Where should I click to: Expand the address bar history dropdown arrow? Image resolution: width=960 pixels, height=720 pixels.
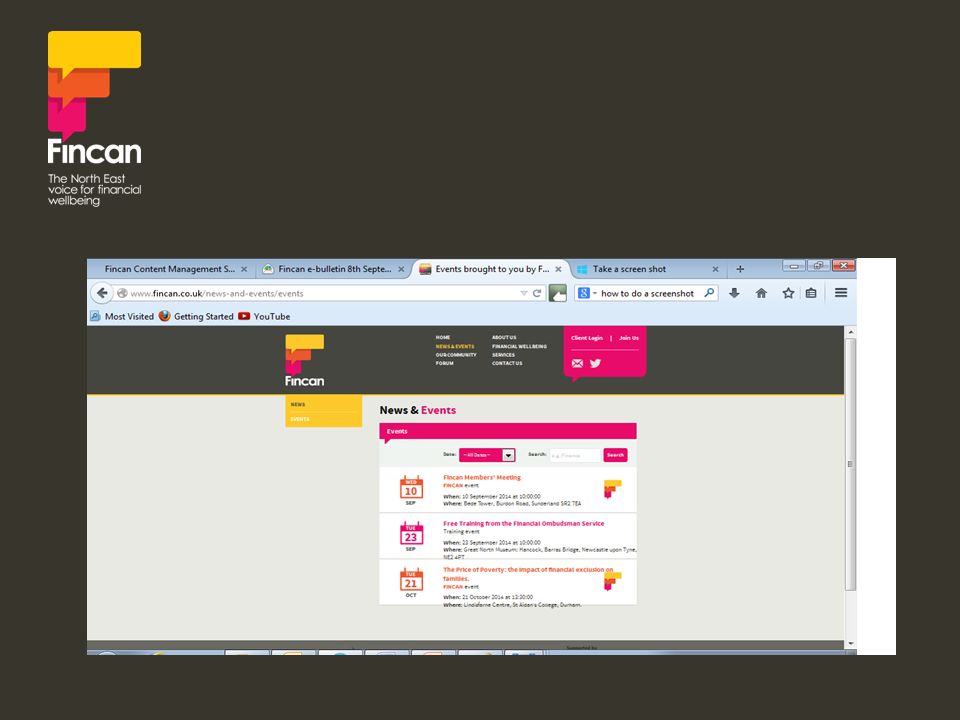pyautogui.click(x=523, y=293)
